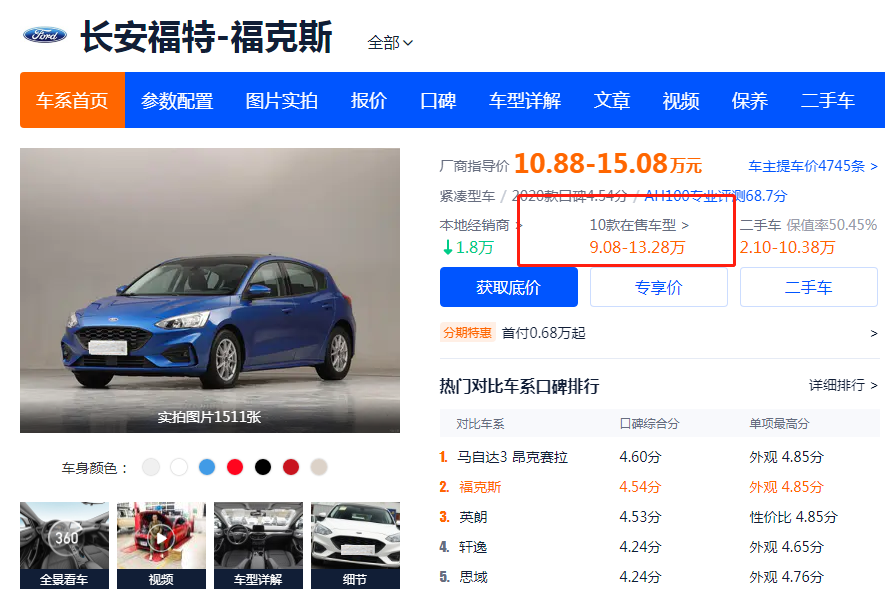
Task: Click 福克斯 in the ranking list
Action: tap(480, 487)
